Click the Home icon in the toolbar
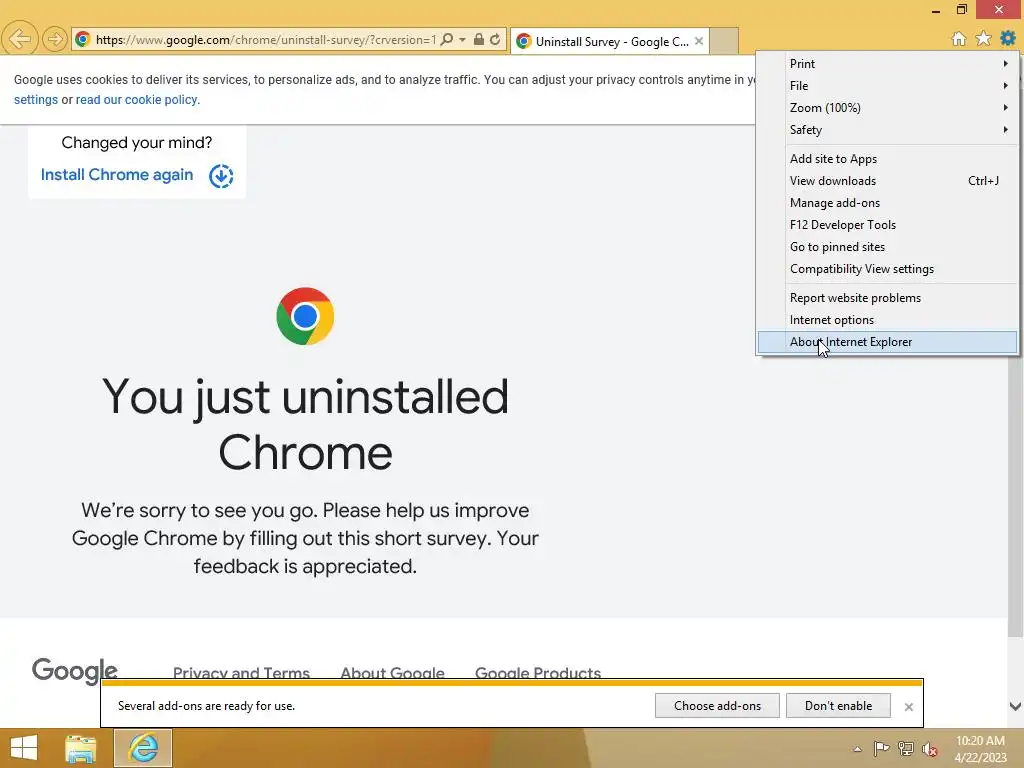Image resolution: width=1024 pixels, height=768 pixels. (958, 39)
